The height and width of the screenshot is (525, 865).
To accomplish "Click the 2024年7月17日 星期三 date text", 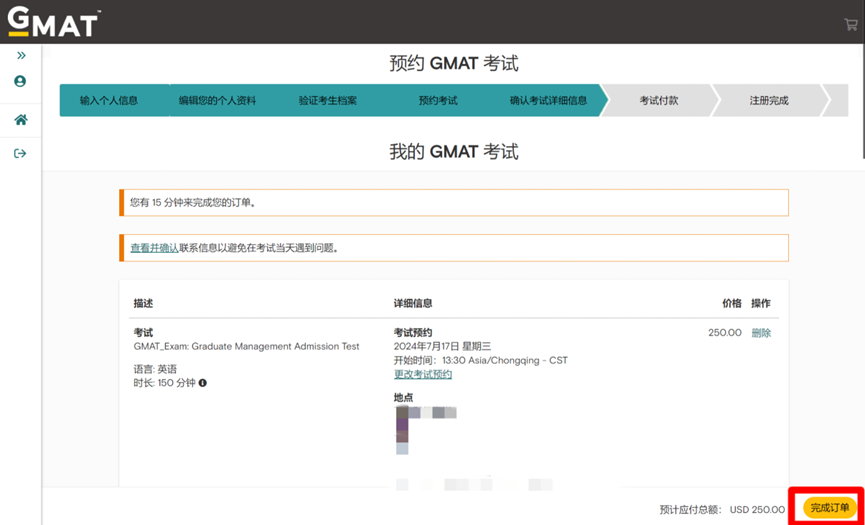I will (x=442, y=346).
